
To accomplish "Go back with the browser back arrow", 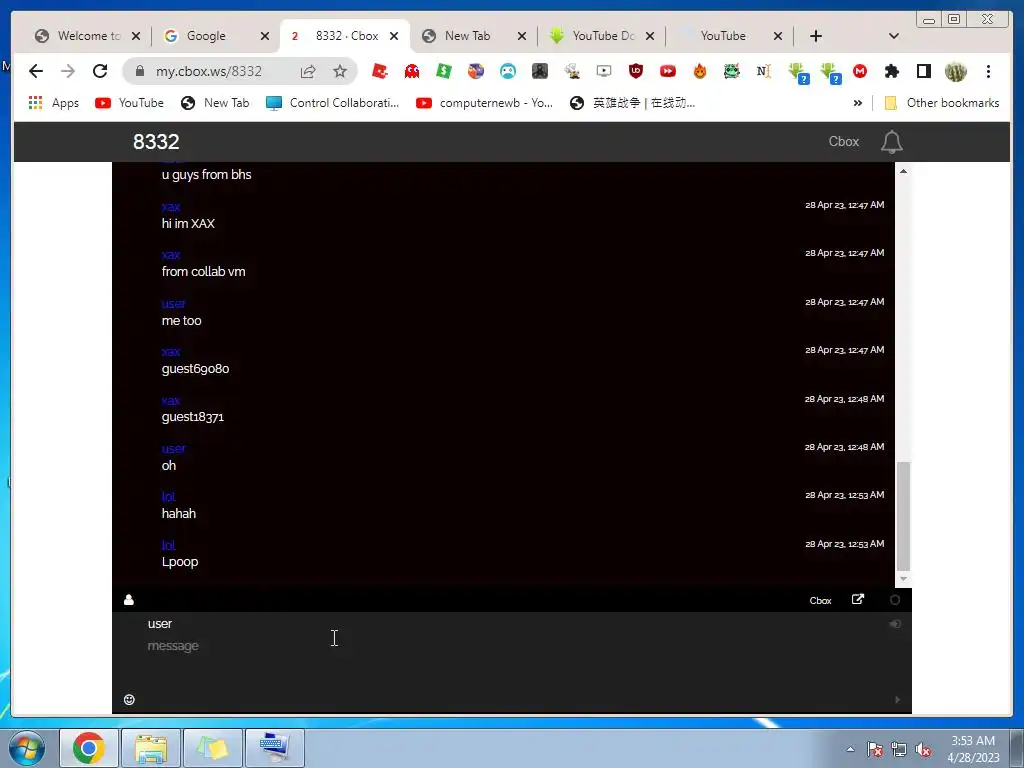I will pos(36,71).
